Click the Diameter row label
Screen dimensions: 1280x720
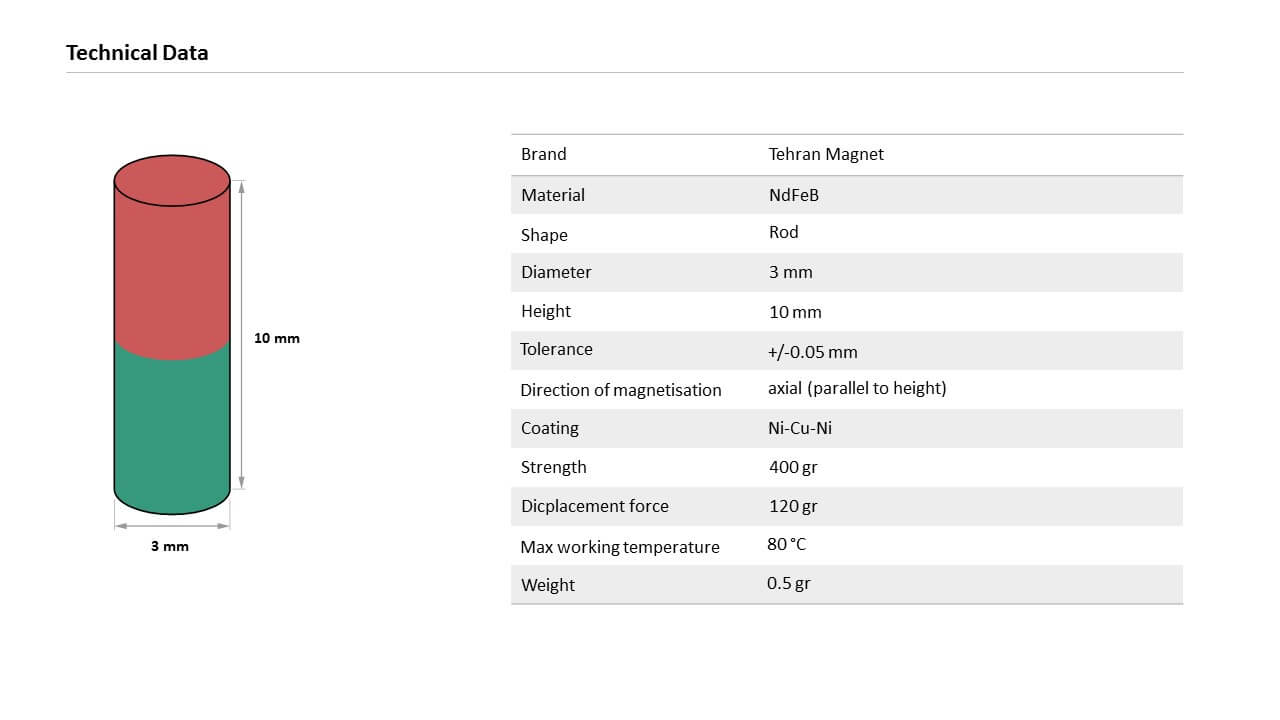556,272
